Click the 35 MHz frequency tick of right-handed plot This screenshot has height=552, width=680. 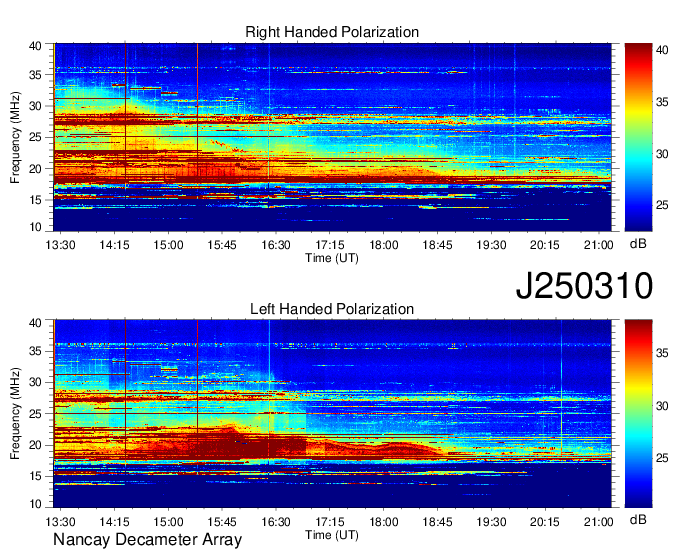click(35, 75)
